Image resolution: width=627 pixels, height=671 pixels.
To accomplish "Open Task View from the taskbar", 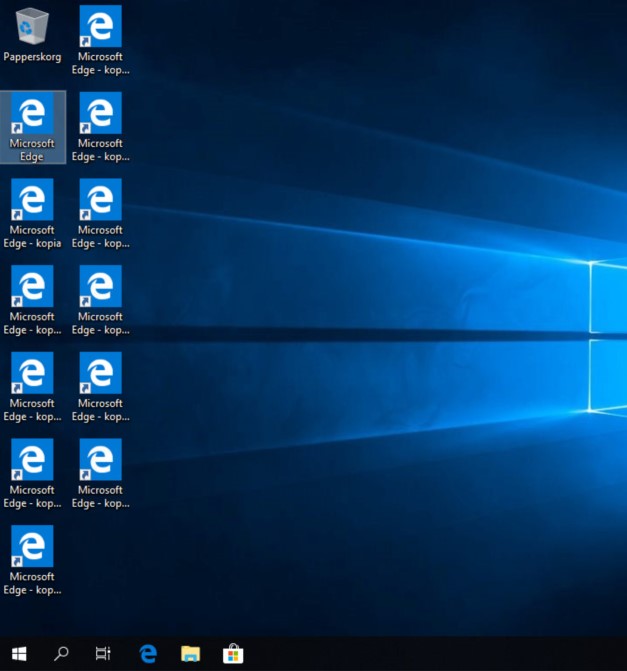I will 103,653.
